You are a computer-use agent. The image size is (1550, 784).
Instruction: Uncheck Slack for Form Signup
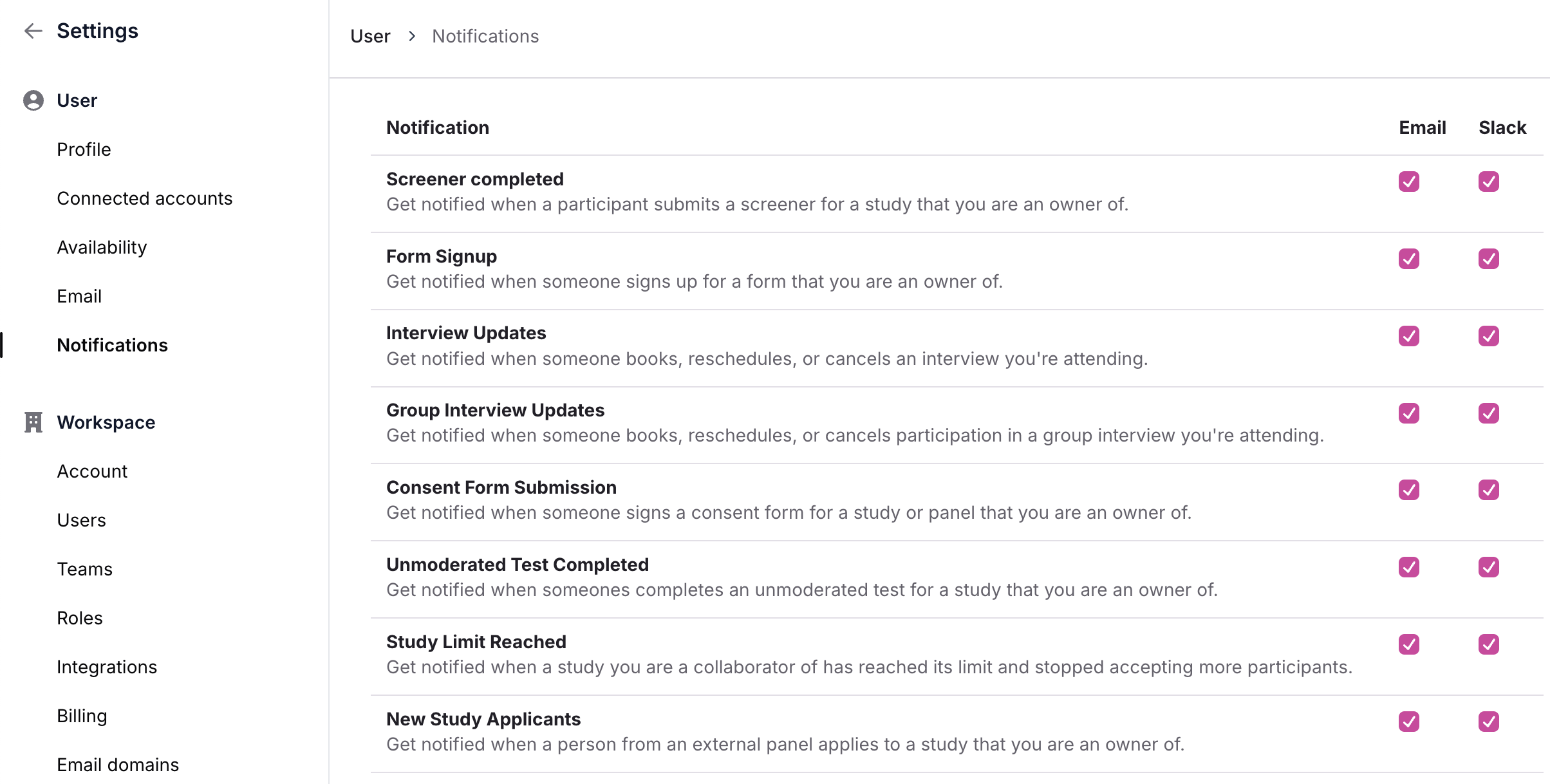pyautogui.click(x=1488, y=259)
